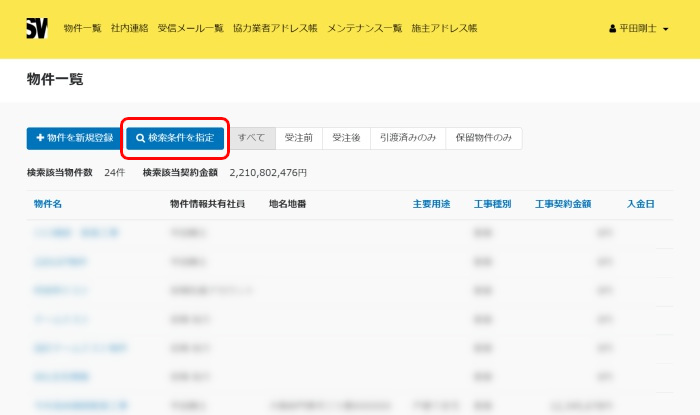Click the SV logo in the header
This screenshot has height=415, width=700.
coord(37,29)
